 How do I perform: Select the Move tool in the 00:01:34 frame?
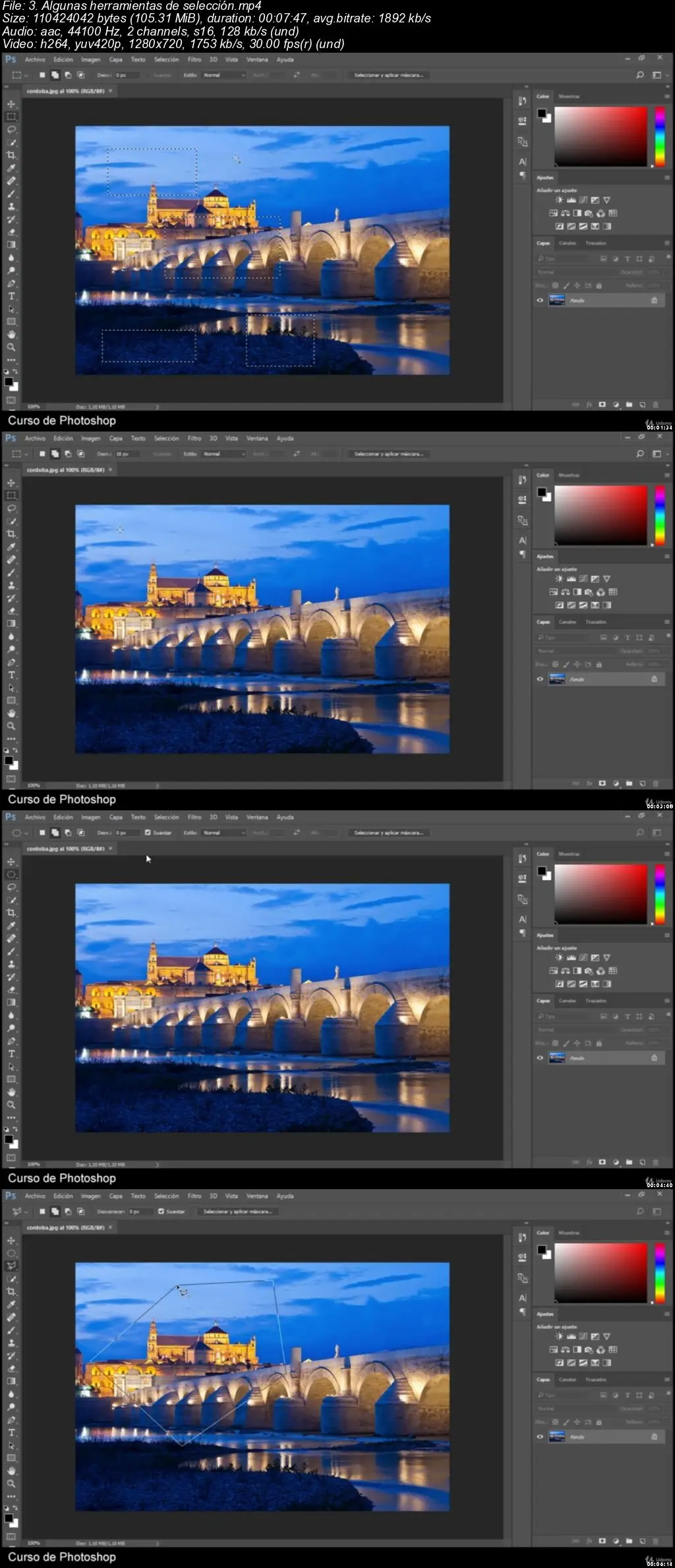click(11, 104)
